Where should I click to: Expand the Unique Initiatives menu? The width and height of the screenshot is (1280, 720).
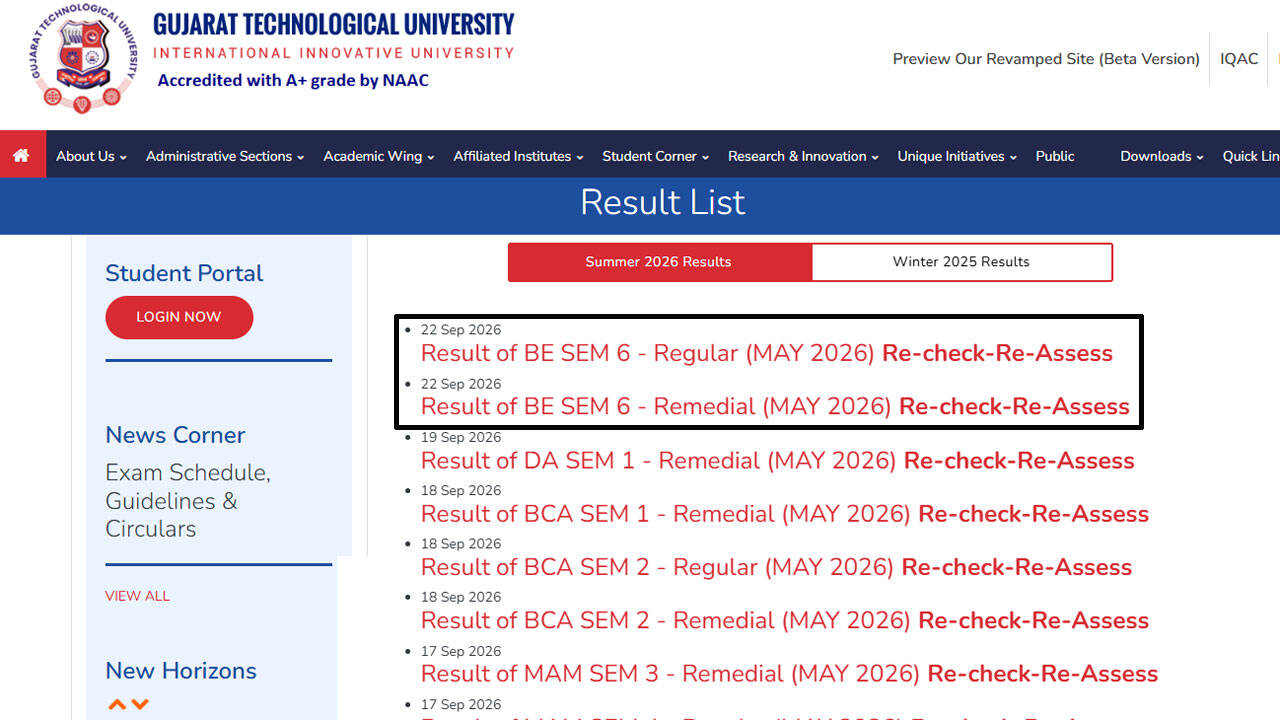click(x=957, y=156)
